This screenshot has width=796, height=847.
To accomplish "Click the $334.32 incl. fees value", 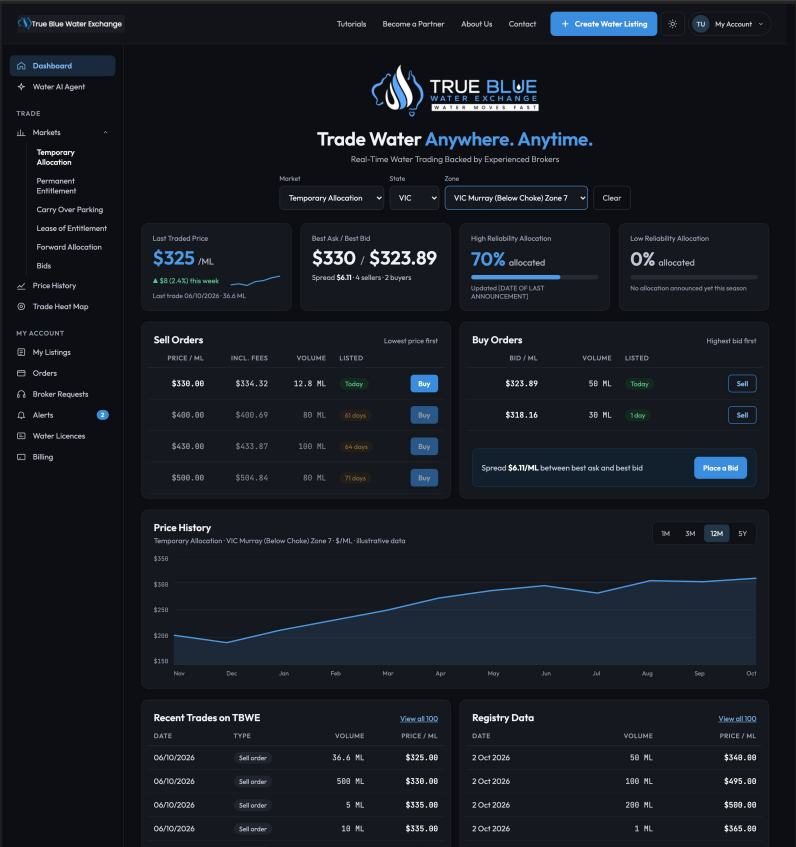I will 252,384.
